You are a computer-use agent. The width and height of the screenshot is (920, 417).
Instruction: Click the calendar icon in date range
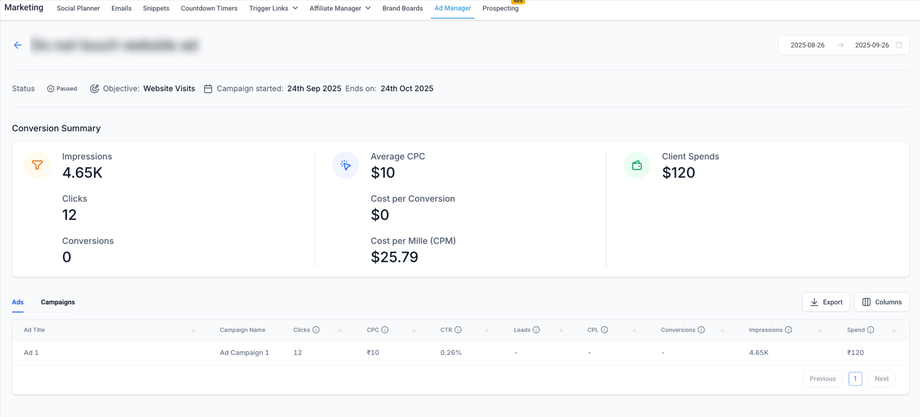tap(899, 45)
